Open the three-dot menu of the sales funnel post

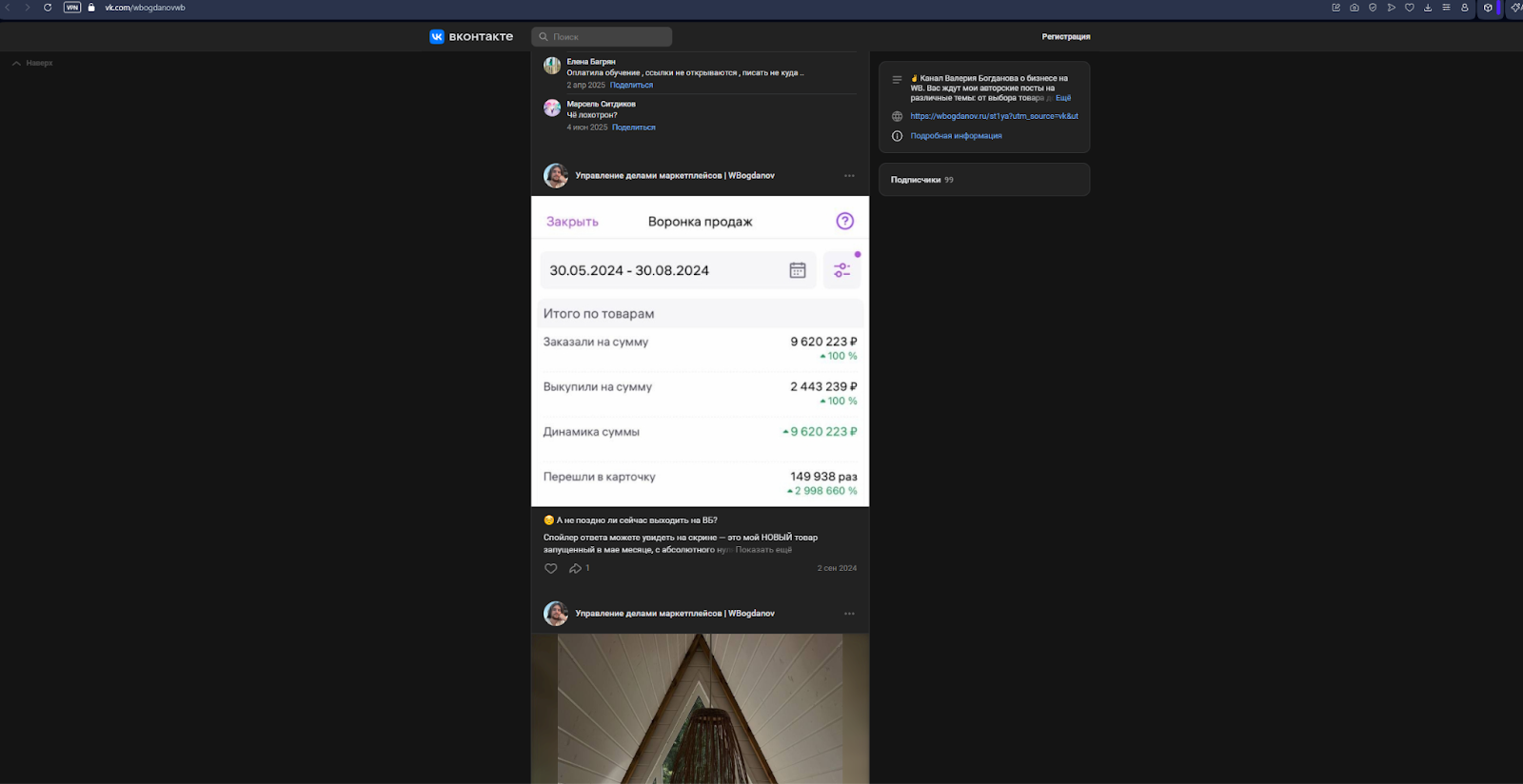point(849,176)
